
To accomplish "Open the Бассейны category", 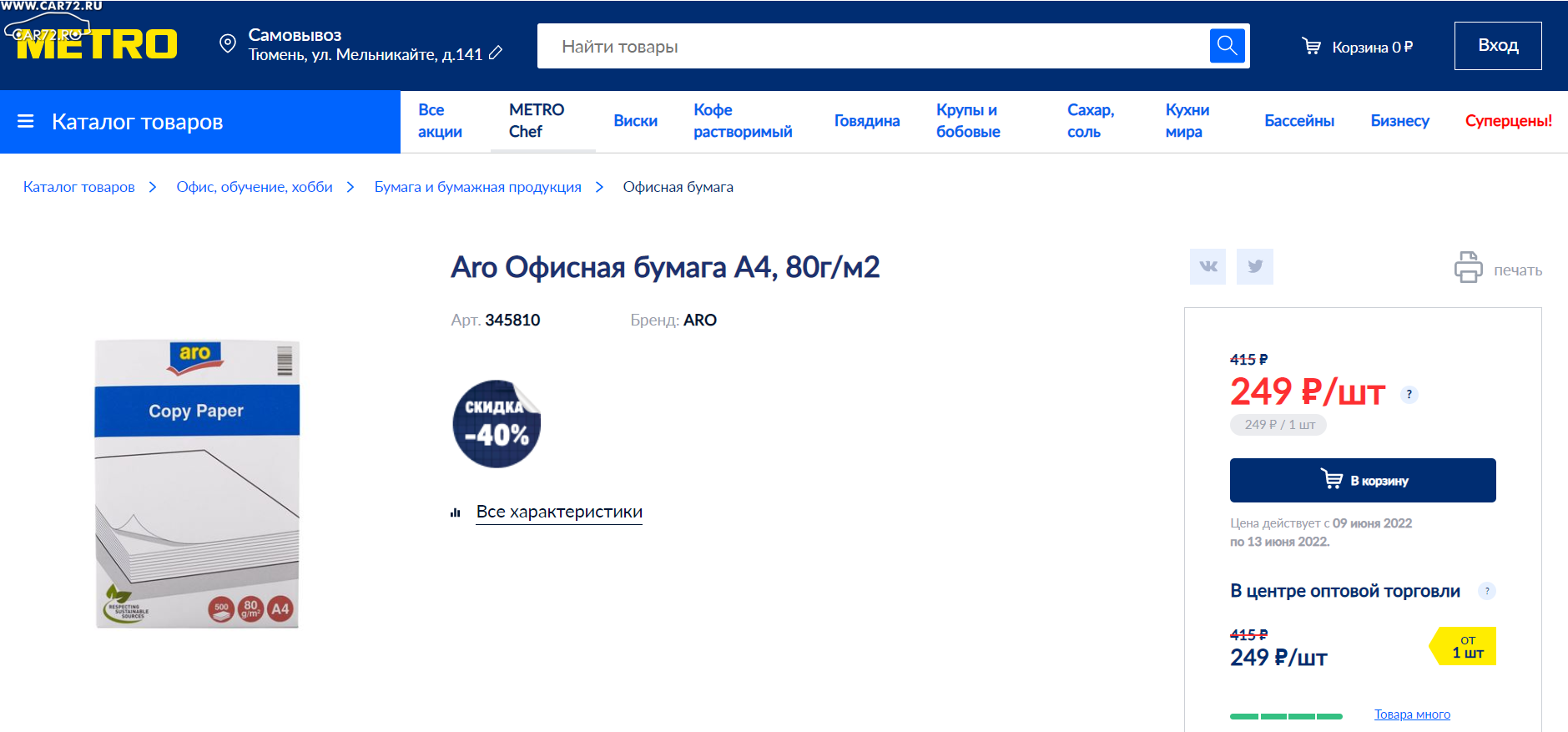I will point(1299,121).
